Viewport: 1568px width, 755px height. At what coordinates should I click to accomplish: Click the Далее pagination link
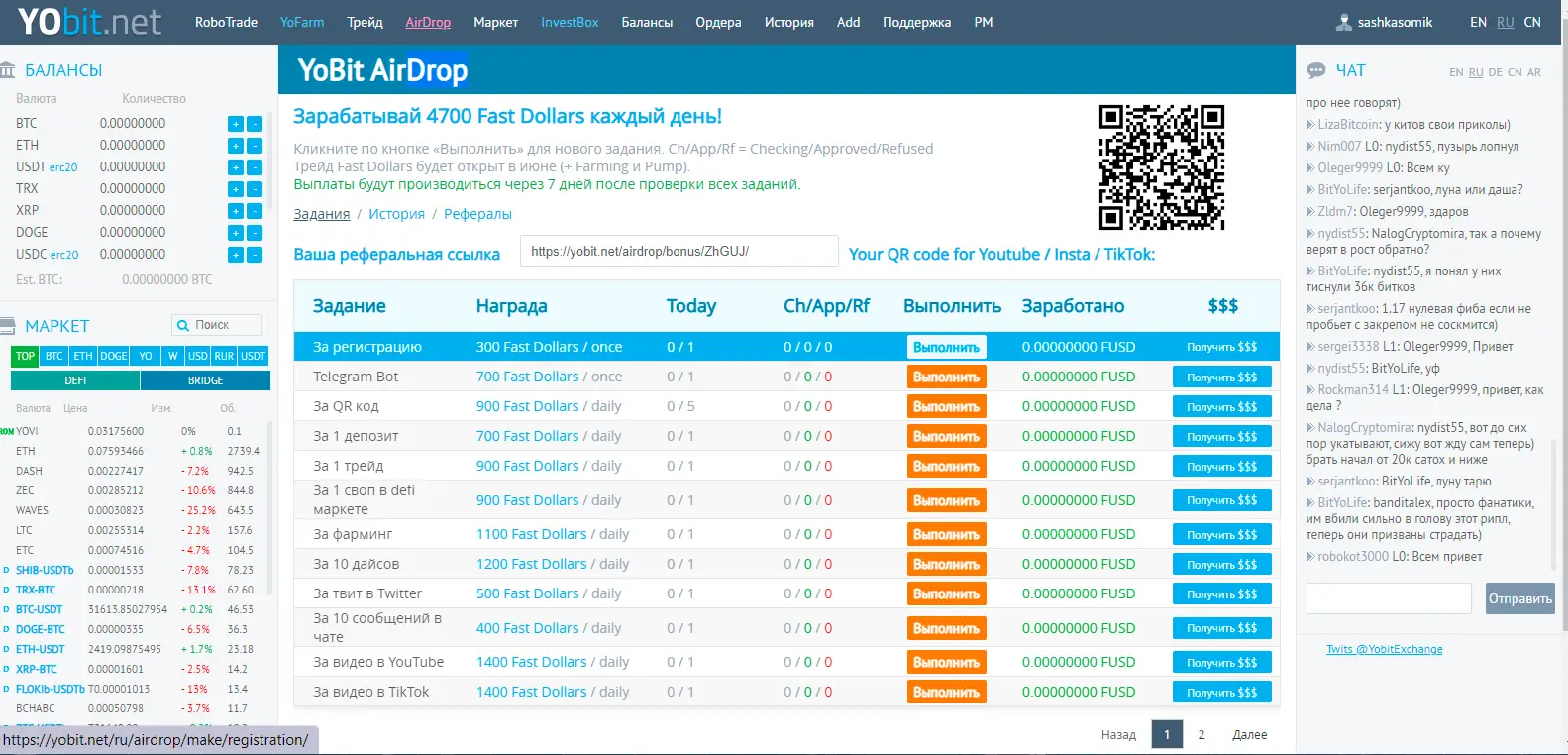[x=1250, y=735]
